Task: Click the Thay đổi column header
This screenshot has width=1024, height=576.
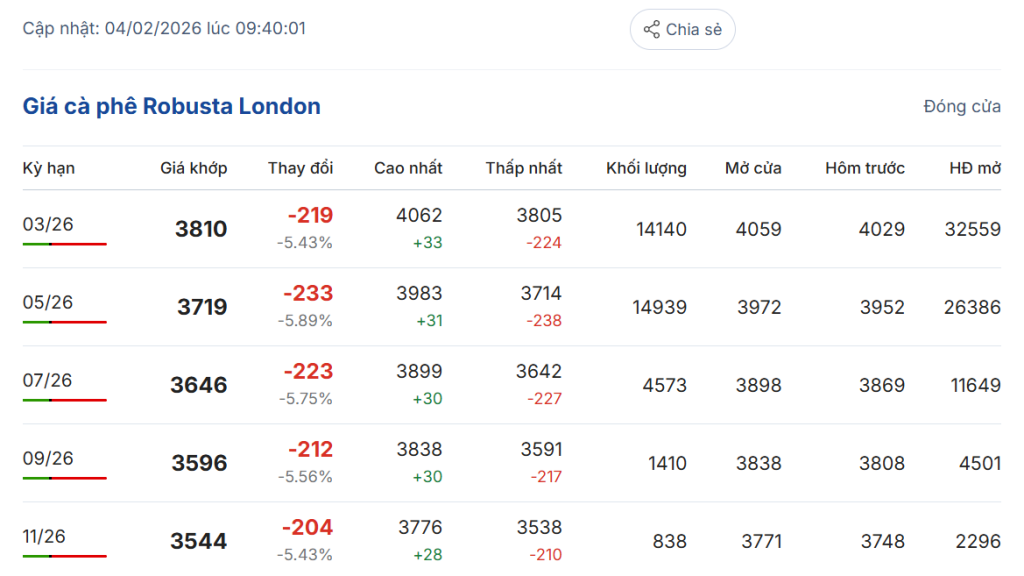Action: click(x=300, y=168)
